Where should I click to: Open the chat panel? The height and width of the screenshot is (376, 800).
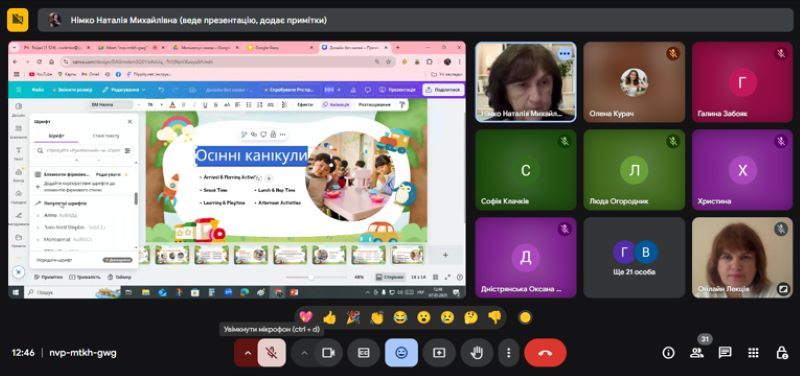pos(725,353)
